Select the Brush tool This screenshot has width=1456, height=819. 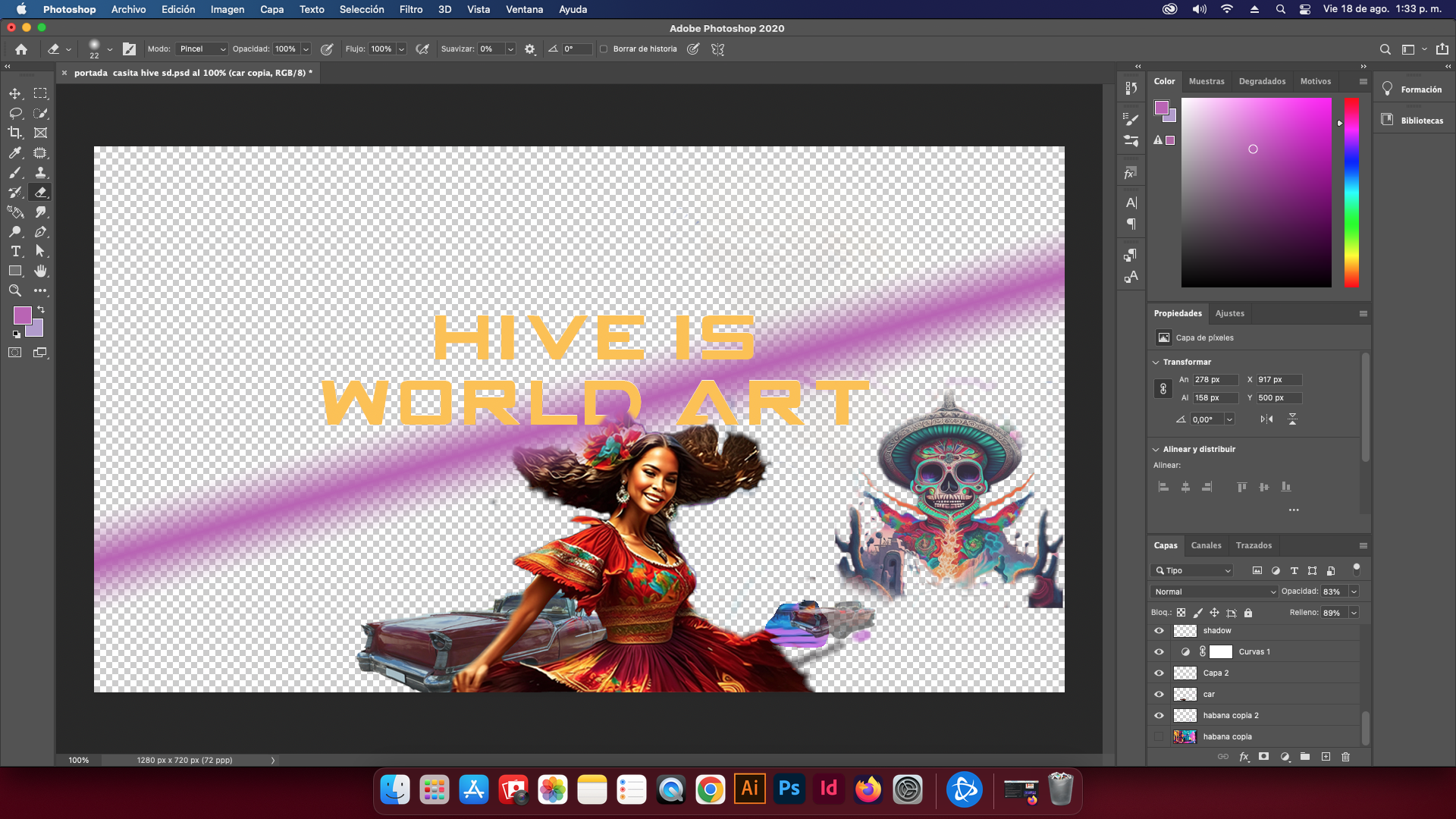tap(15, 172)
